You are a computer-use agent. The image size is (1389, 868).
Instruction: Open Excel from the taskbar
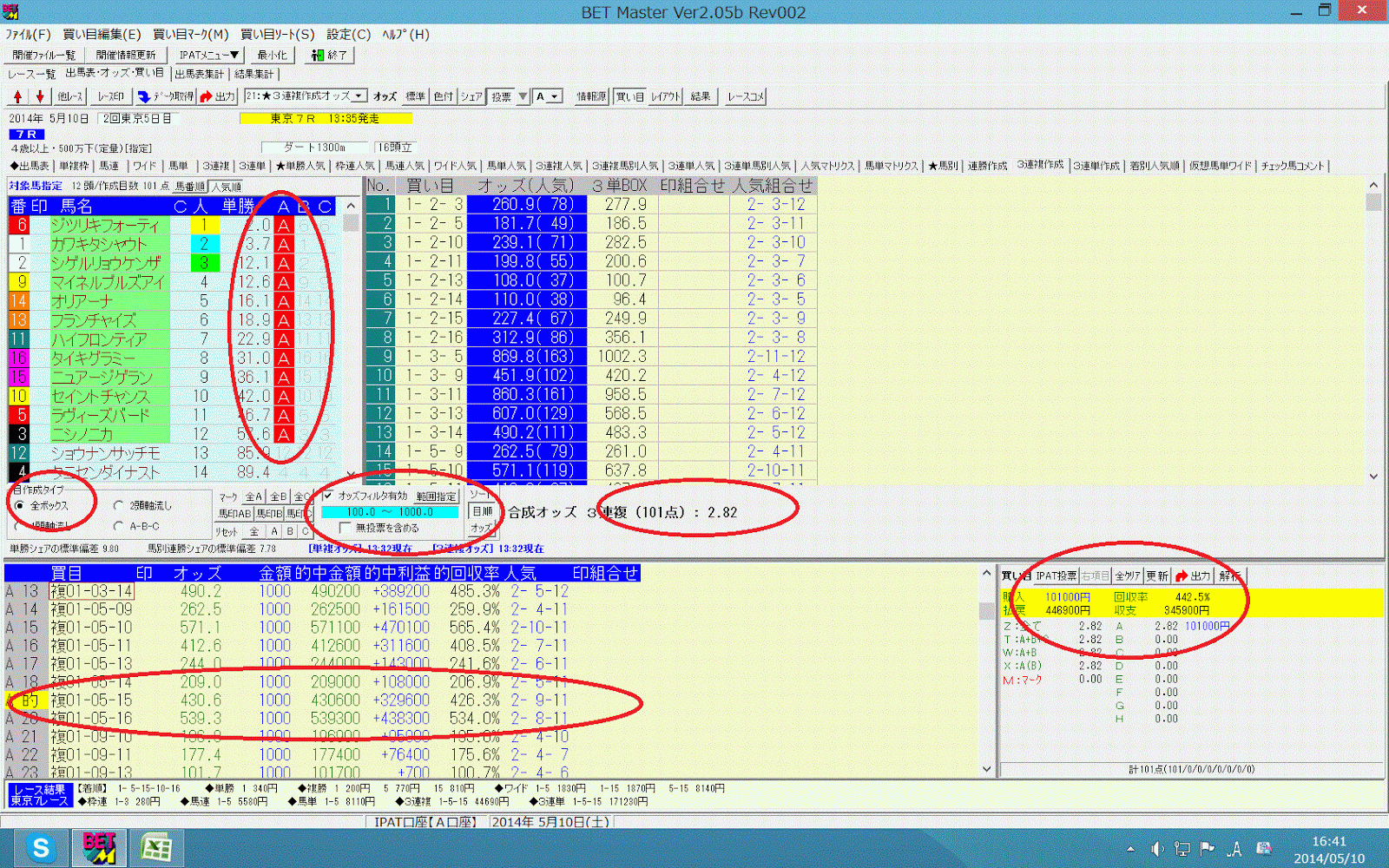tap(156, 847)
